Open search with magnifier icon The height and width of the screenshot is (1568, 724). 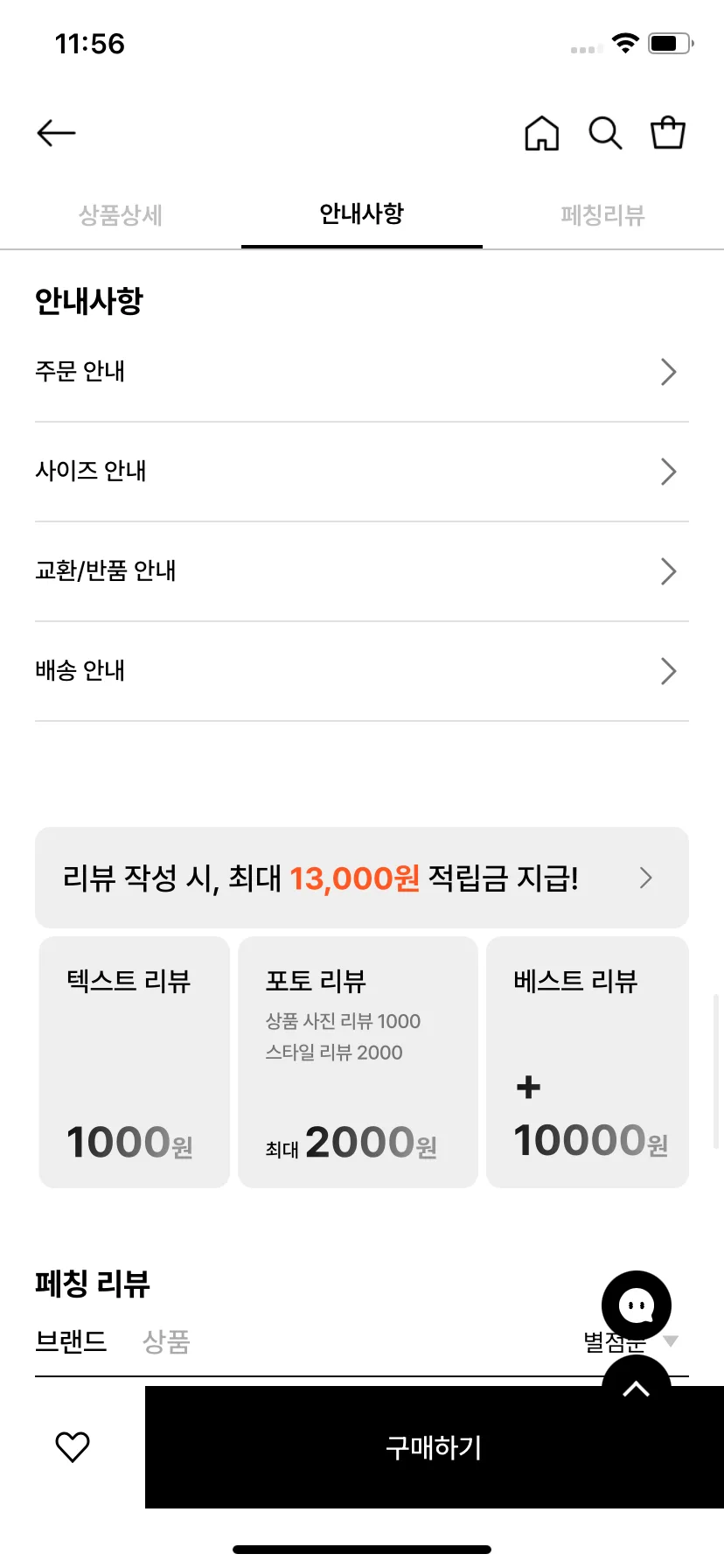(605, 133)
